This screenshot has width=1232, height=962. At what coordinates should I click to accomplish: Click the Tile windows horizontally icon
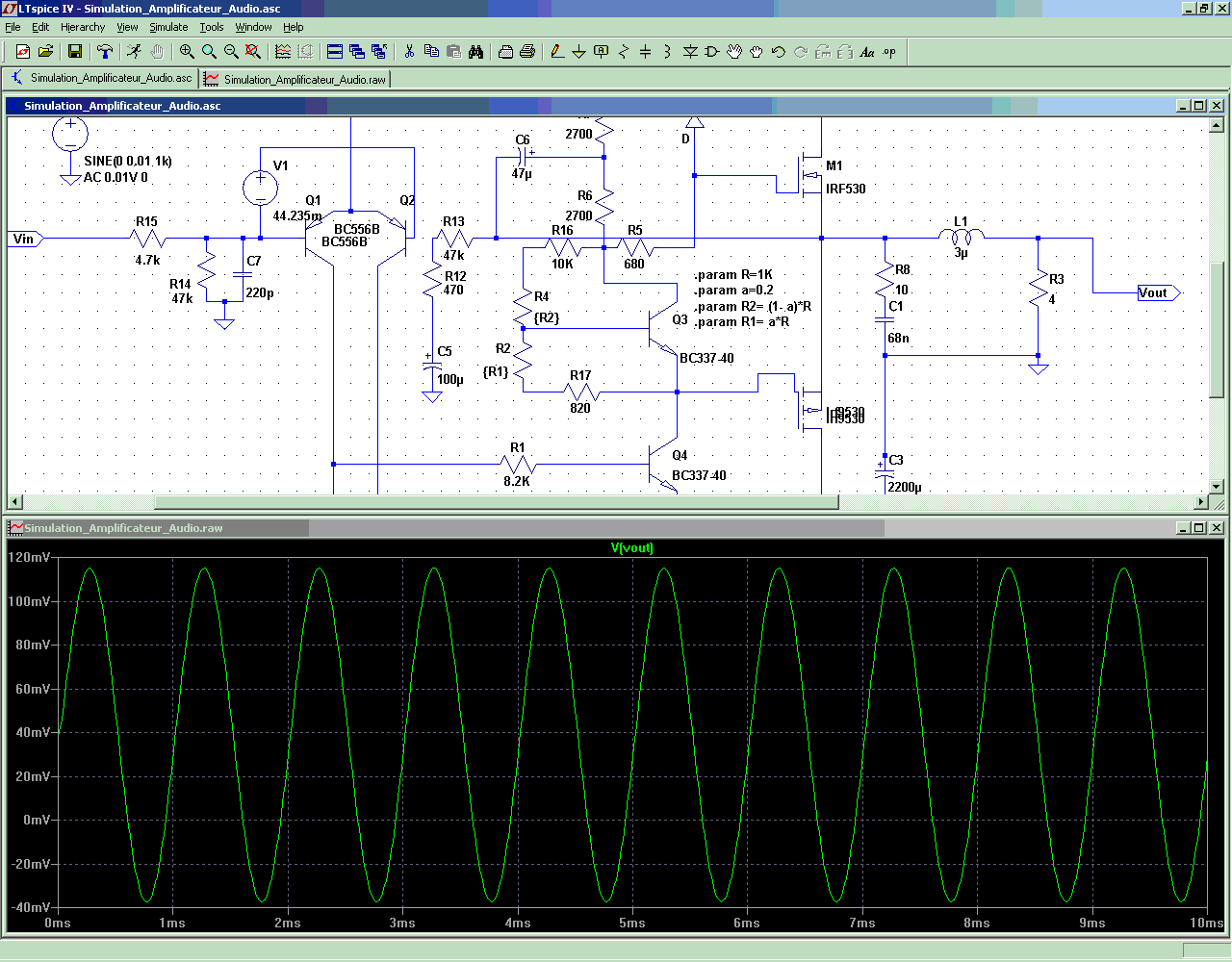[335, 52]
